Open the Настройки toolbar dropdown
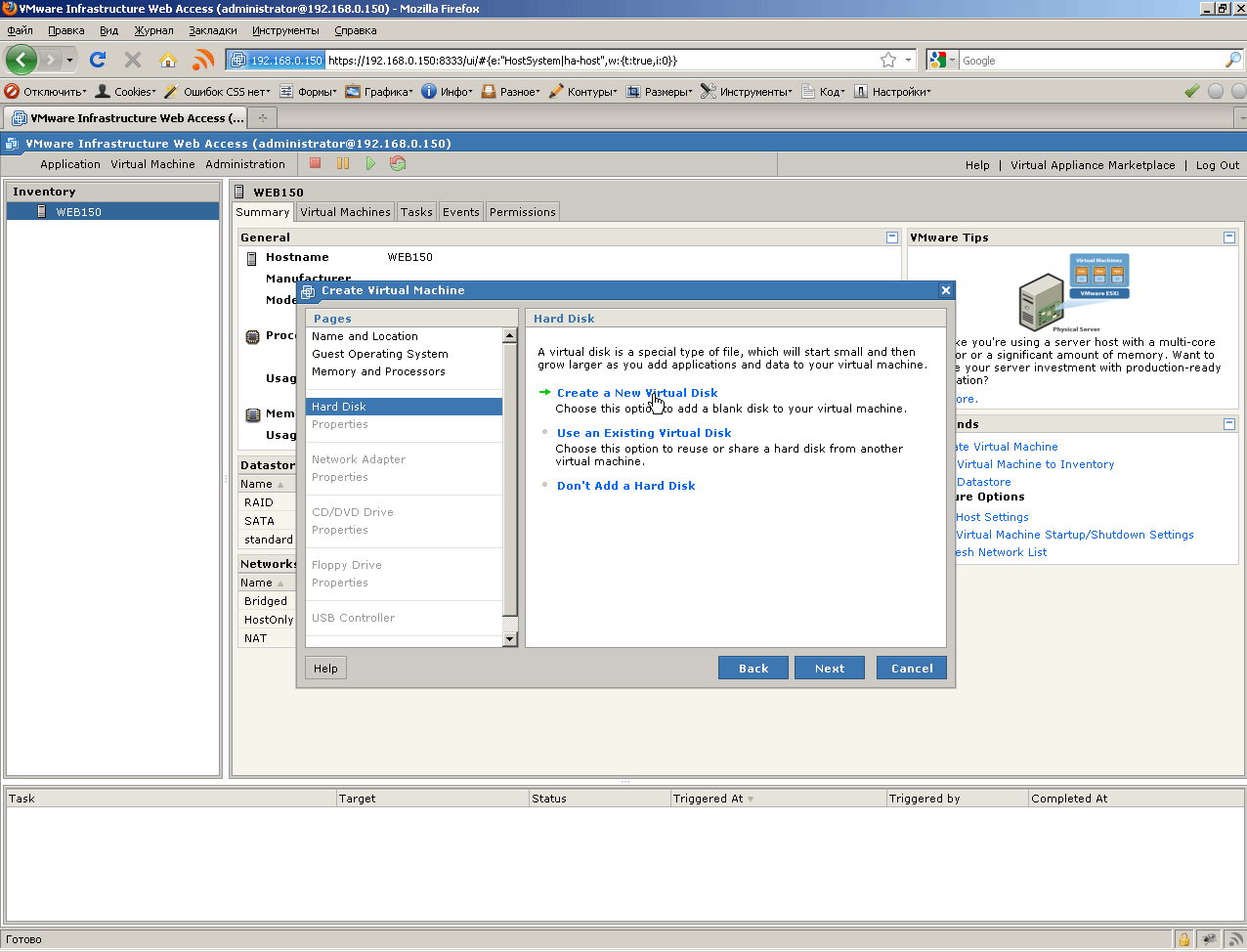The image size is (1247, 952). coord(892,91)
